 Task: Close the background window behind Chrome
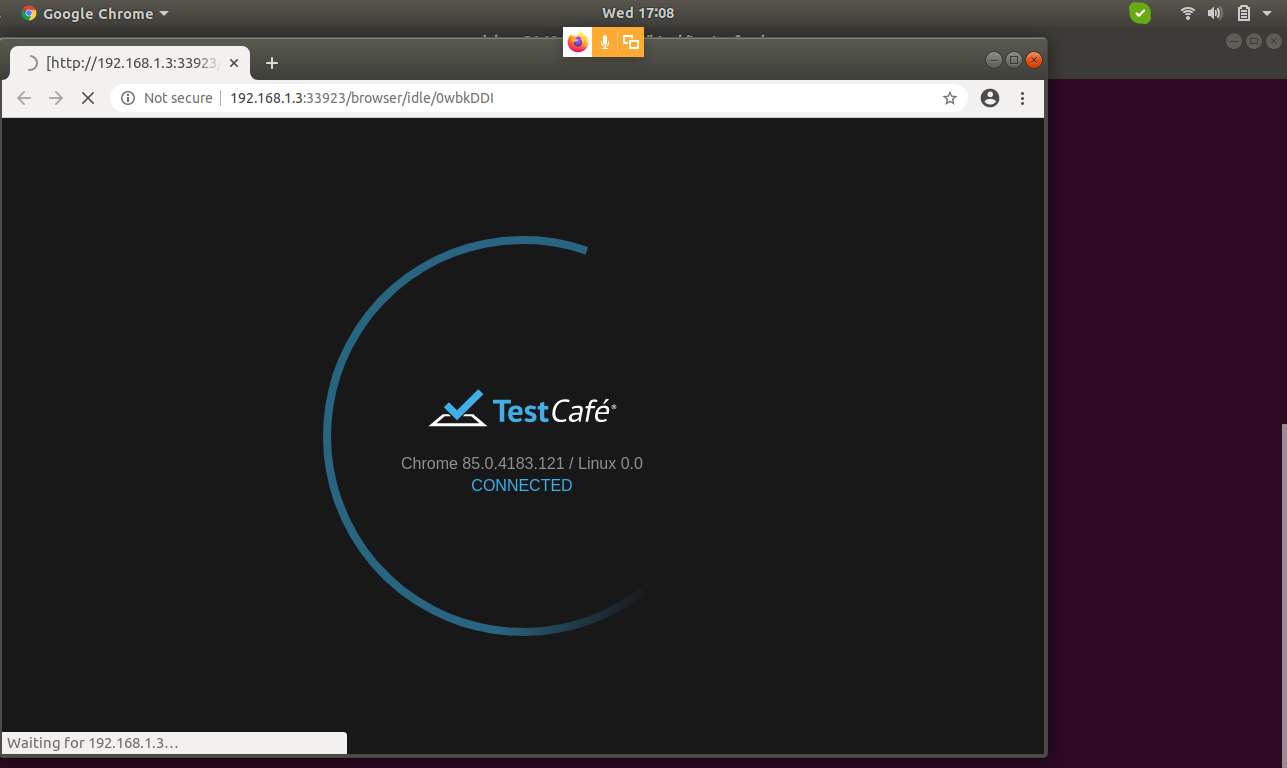[x=1274, y=41]
